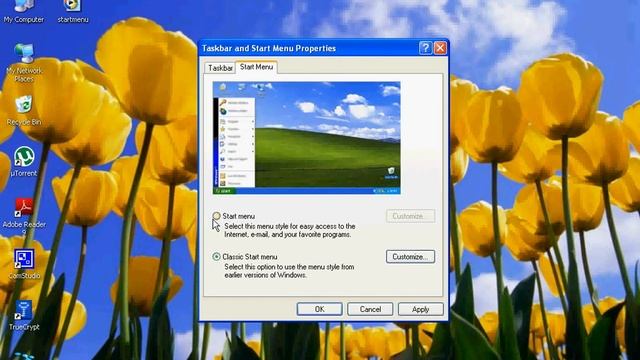Open the My Computer desktop icon
The height and width of the screenshot is (360, 640).
click(x=24, y=11)
